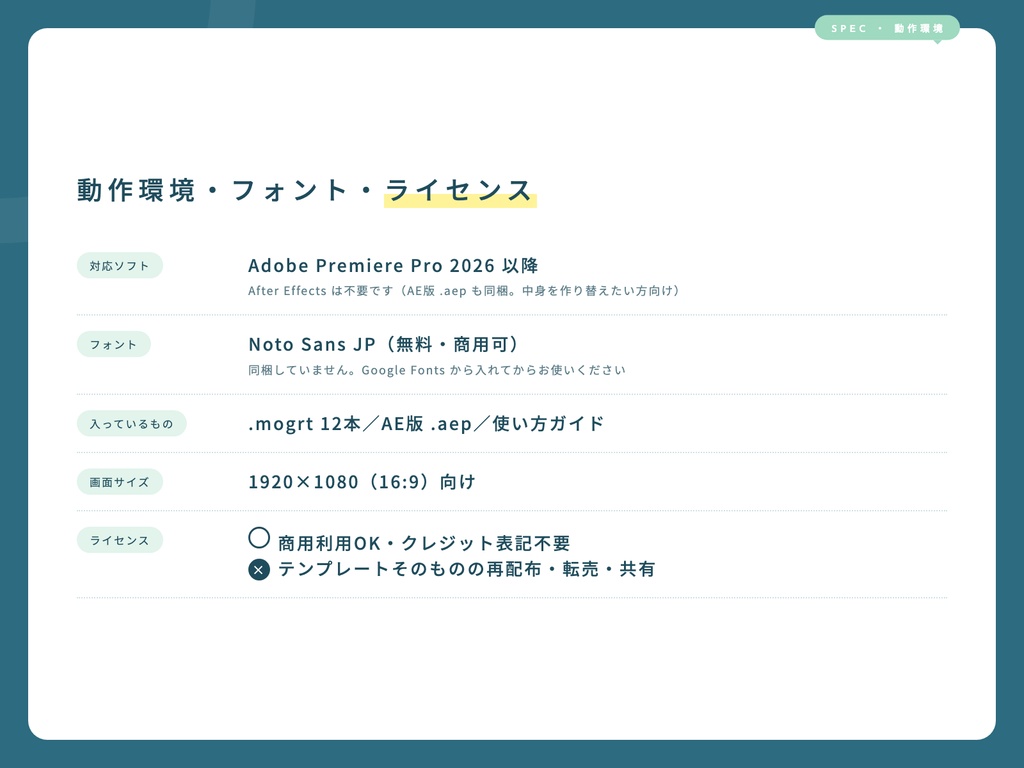Click the text テンプレートそのものの再配布・転売・共有

pyautogui.click(x=467, y=569)
